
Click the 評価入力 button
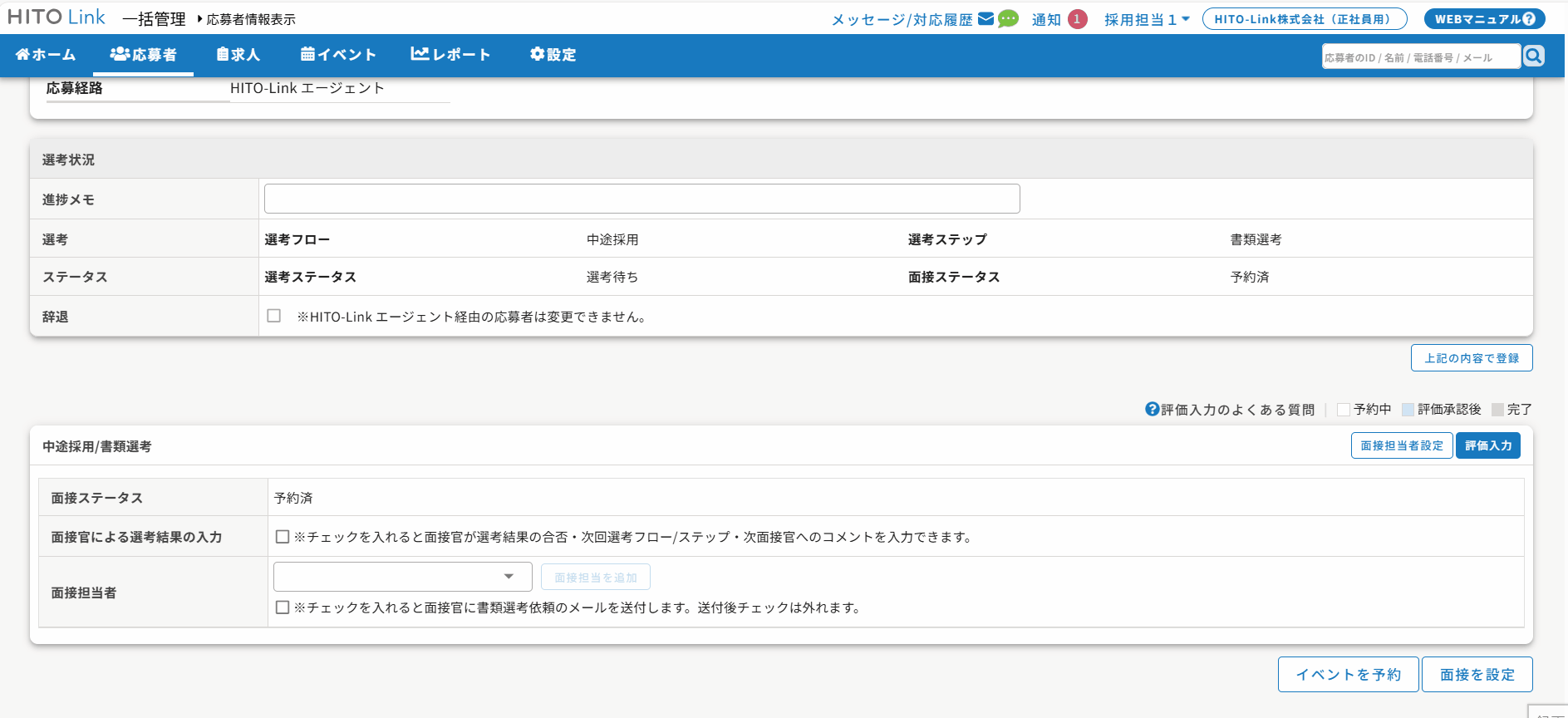tap(1487, 445)
